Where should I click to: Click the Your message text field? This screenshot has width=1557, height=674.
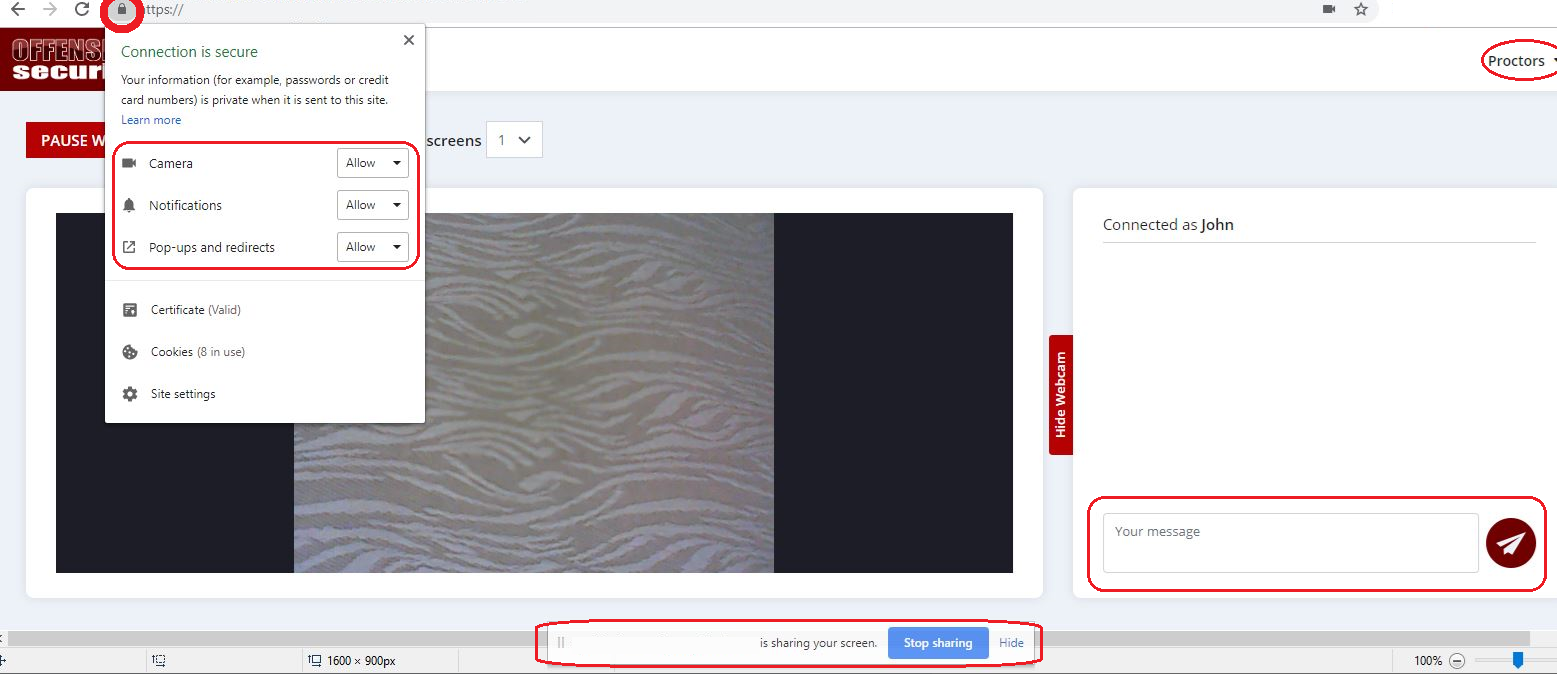point(1290,543)
